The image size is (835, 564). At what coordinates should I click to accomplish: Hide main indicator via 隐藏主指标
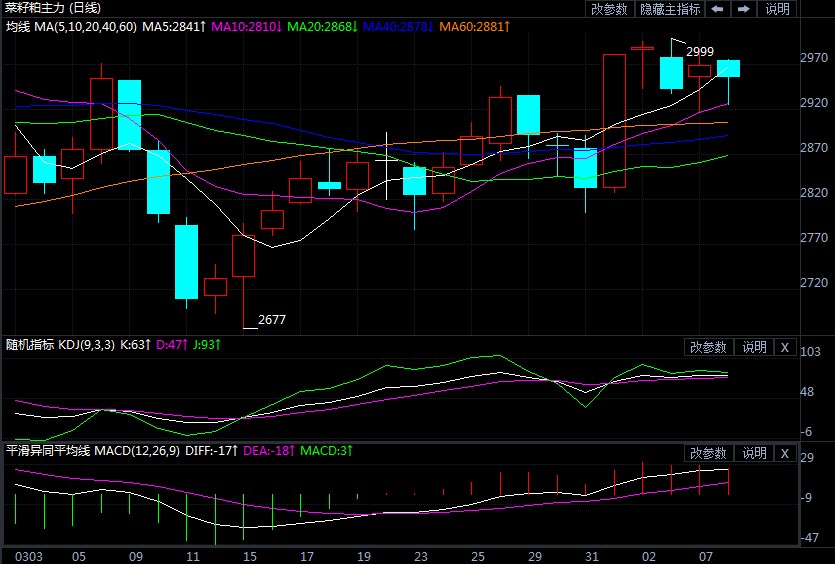tap(670, 9)
